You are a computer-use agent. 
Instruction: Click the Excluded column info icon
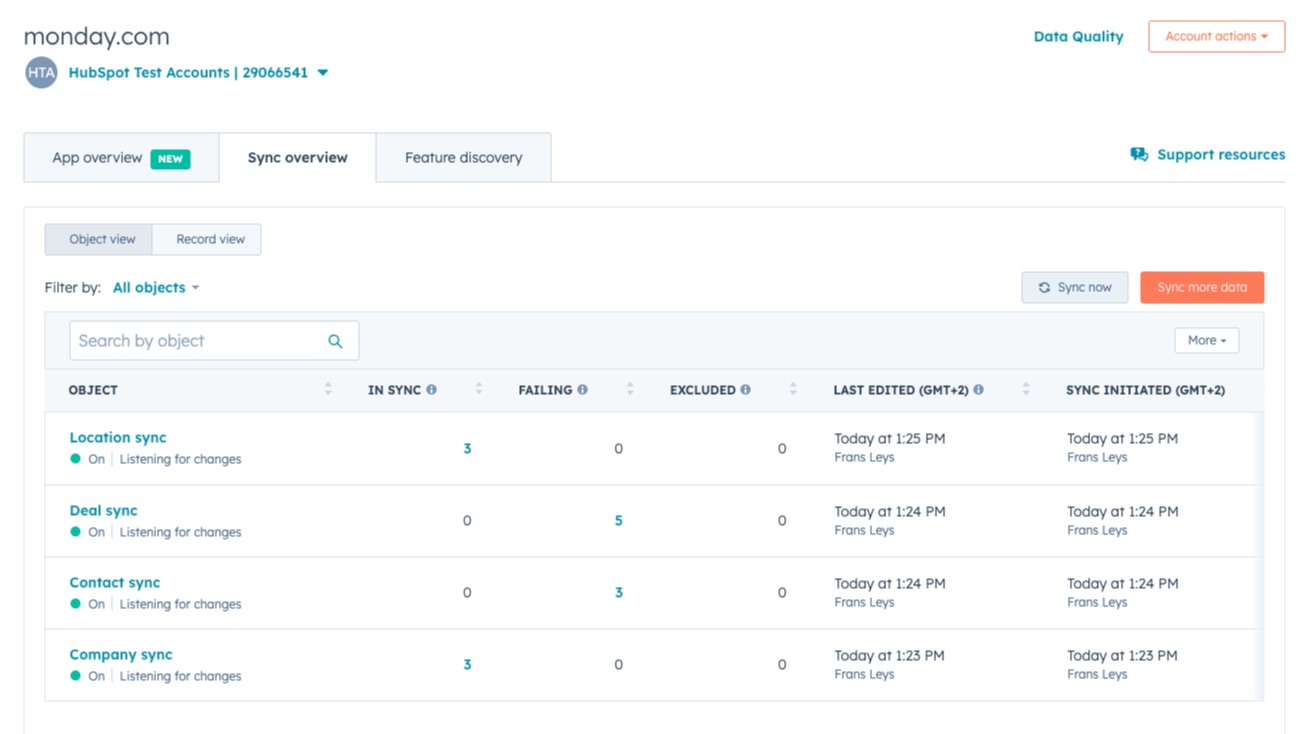(x=746, y=390)
